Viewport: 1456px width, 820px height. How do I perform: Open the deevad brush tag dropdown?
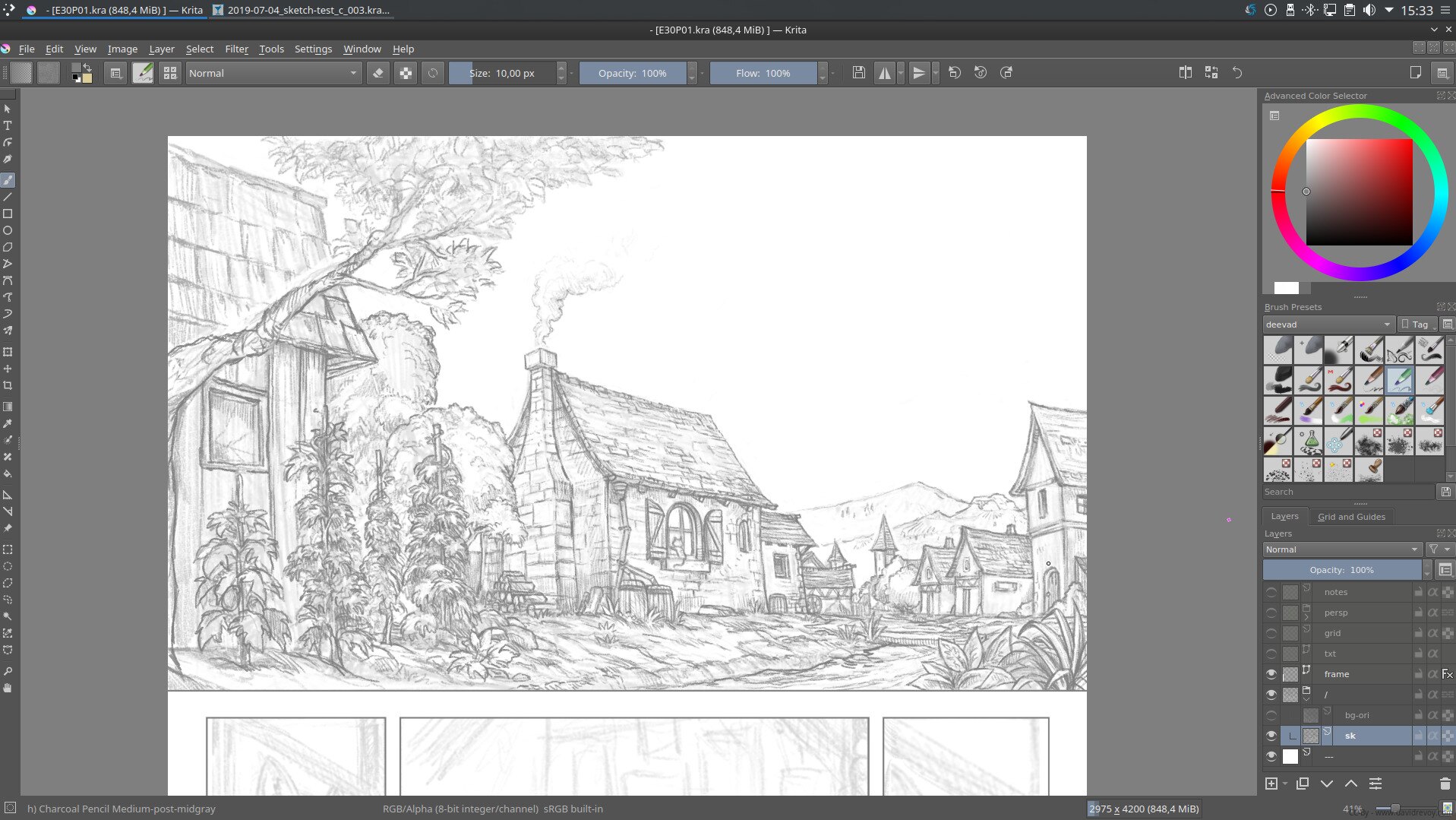point(1328,325)
